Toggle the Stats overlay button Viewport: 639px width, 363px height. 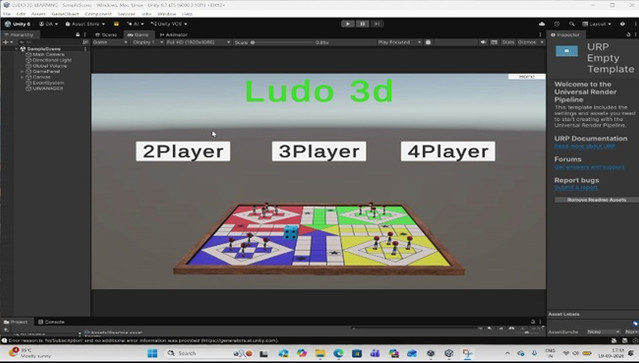click(x=508, y=42)
